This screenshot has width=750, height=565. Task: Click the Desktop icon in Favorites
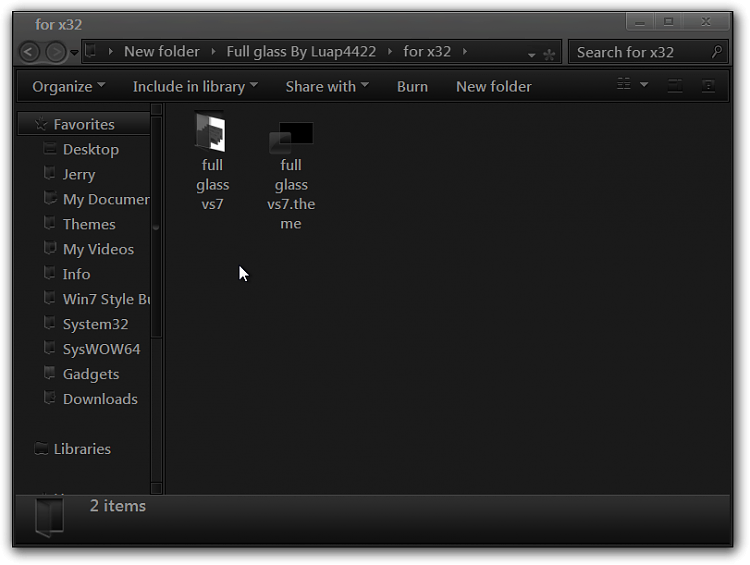[x=49, y=148]
